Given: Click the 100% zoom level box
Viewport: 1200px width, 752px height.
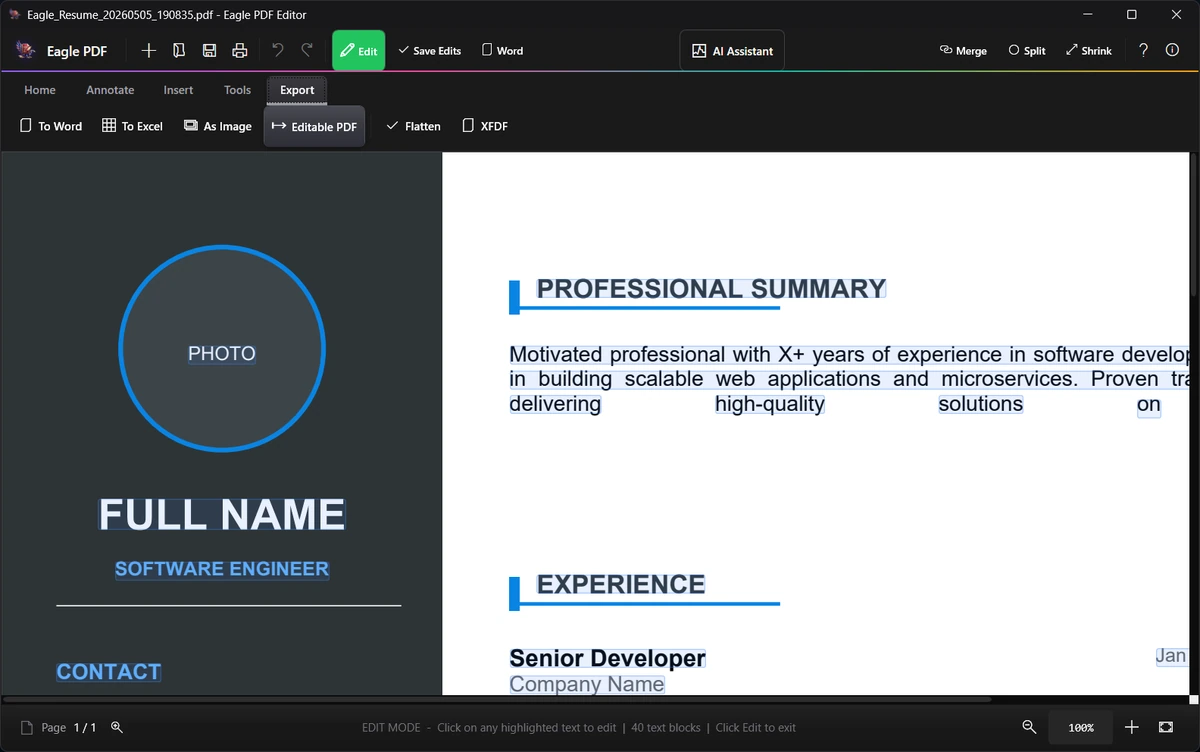Looking at the screenshot, I should pos(1081,727).
